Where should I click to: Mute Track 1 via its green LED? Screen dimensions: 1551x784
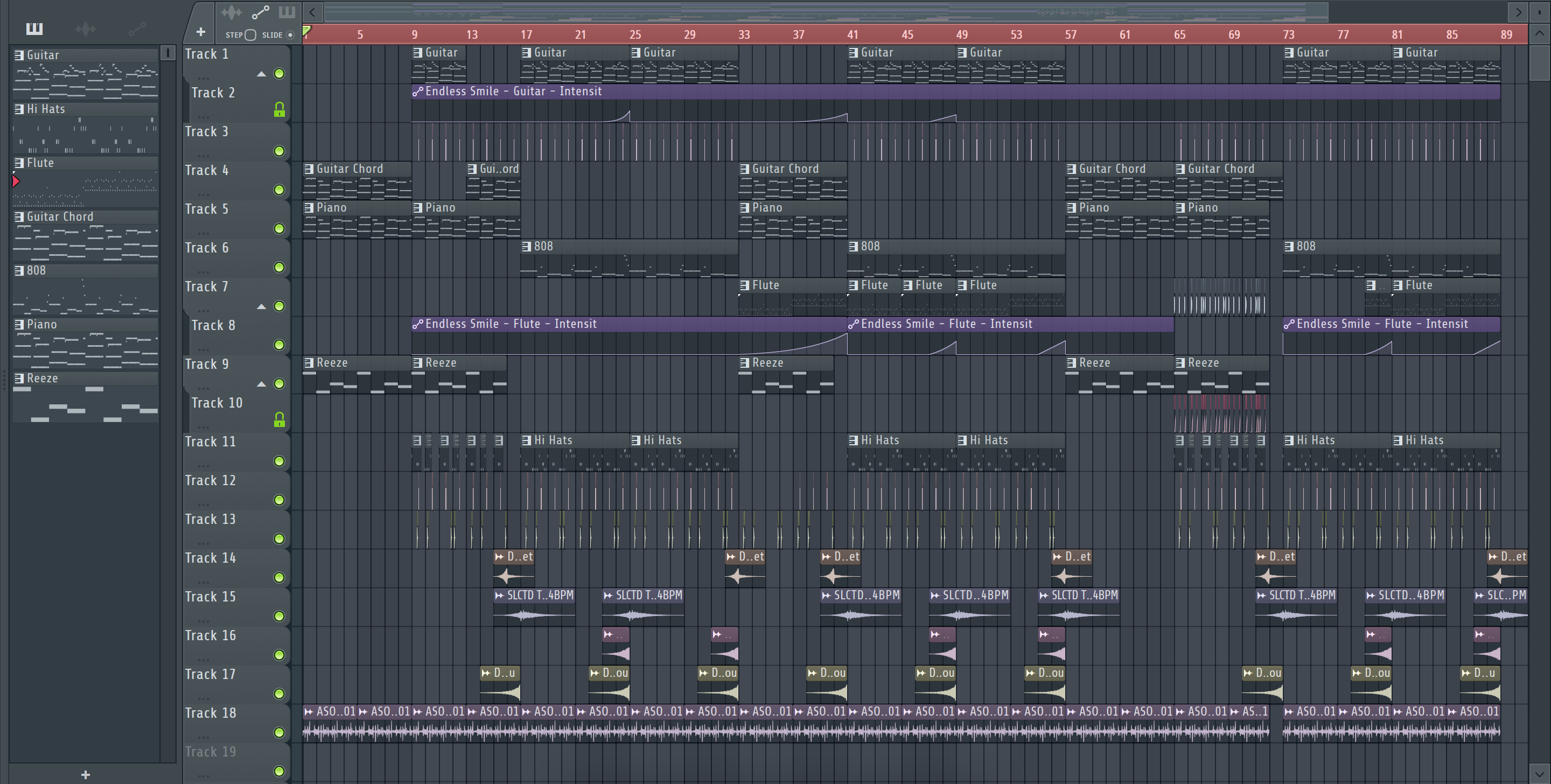[279, 73]
